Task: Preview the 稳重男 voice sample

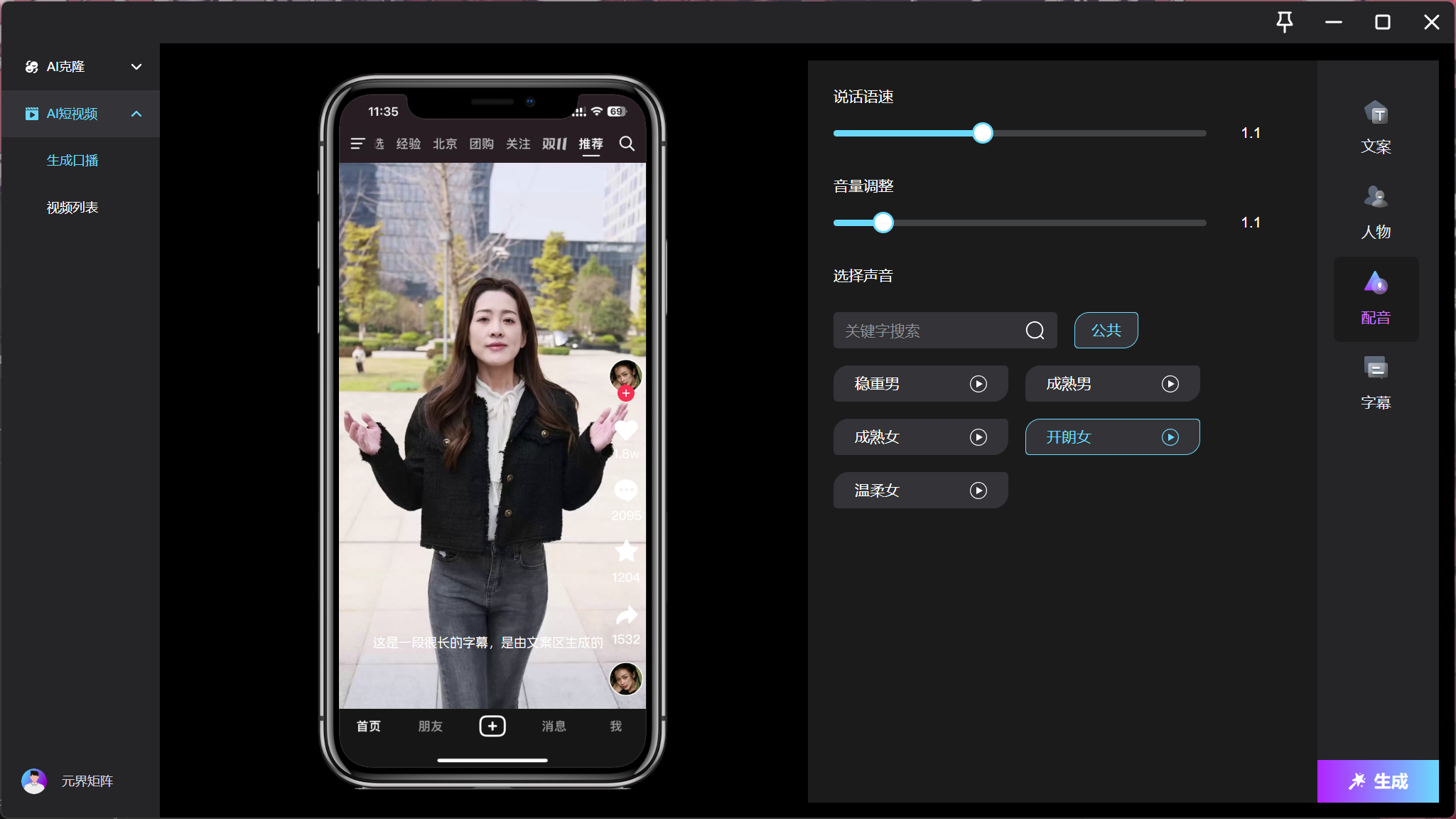Action: [x=978, y=384]
